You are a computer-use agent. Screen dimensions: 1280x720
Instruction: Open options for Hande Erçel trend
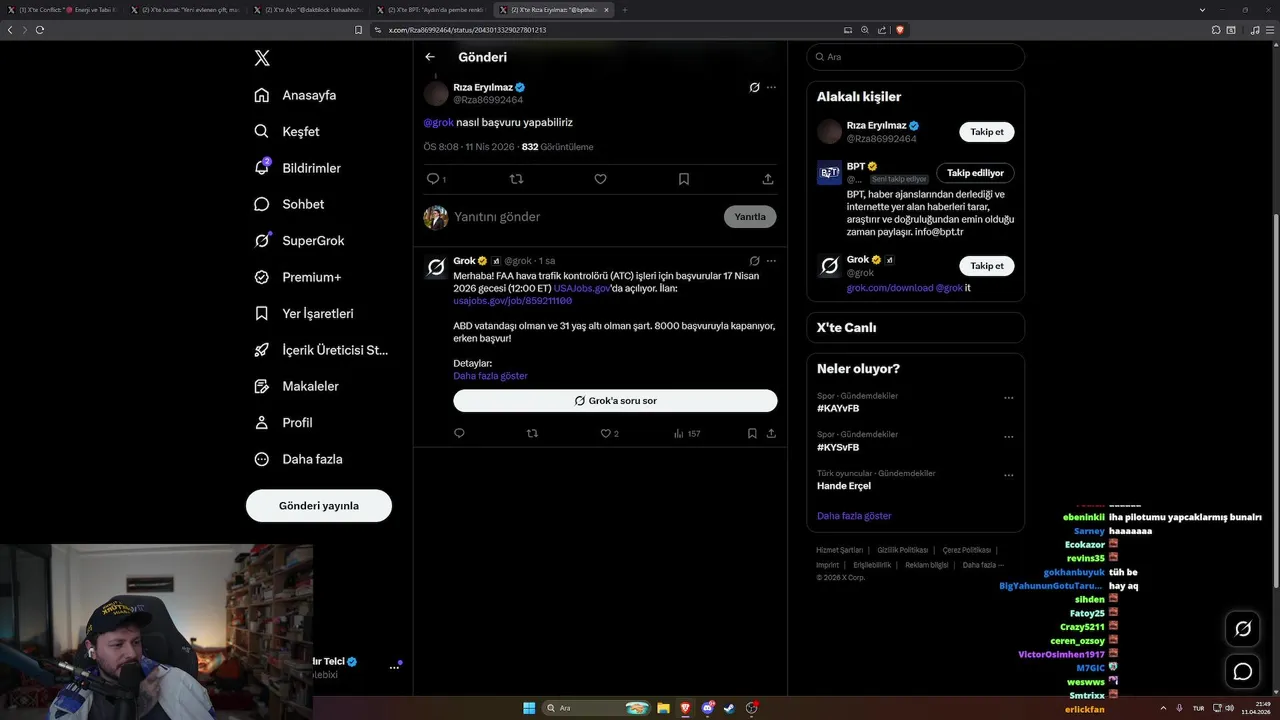click(x=1009, y=476)
